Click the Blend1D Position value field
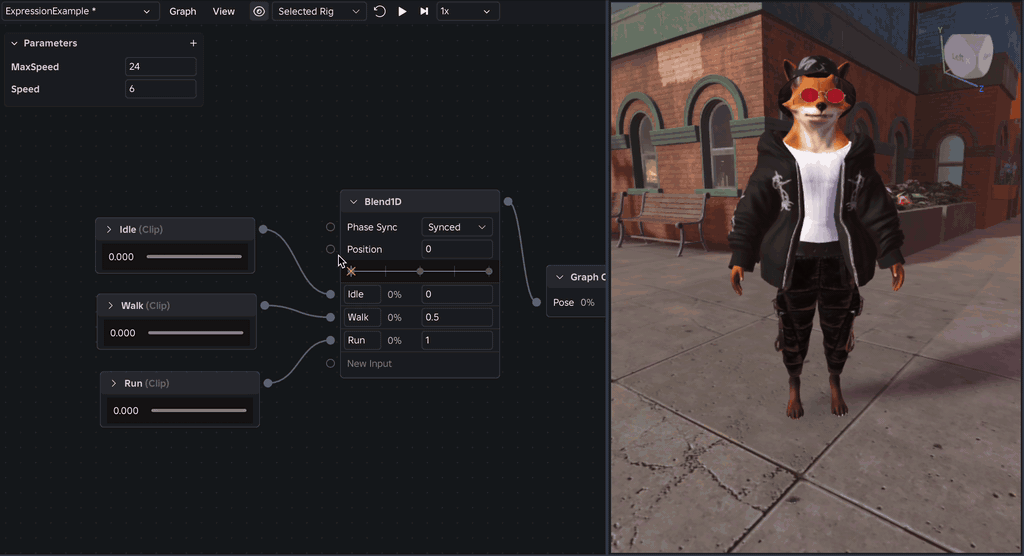This screenshot has height=556, width=1024. [x=456, y=249]
